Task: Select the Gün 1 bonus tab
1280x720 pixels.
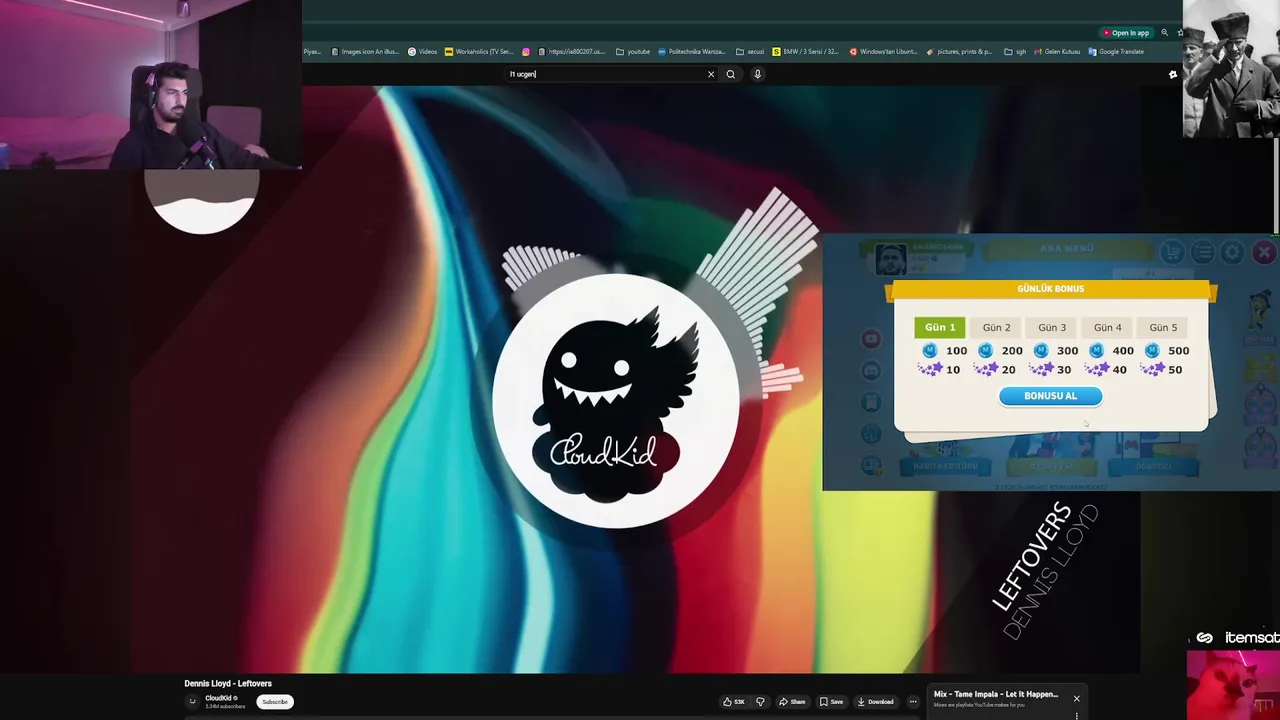Action: pyautogui.click(x=940, y=327)
